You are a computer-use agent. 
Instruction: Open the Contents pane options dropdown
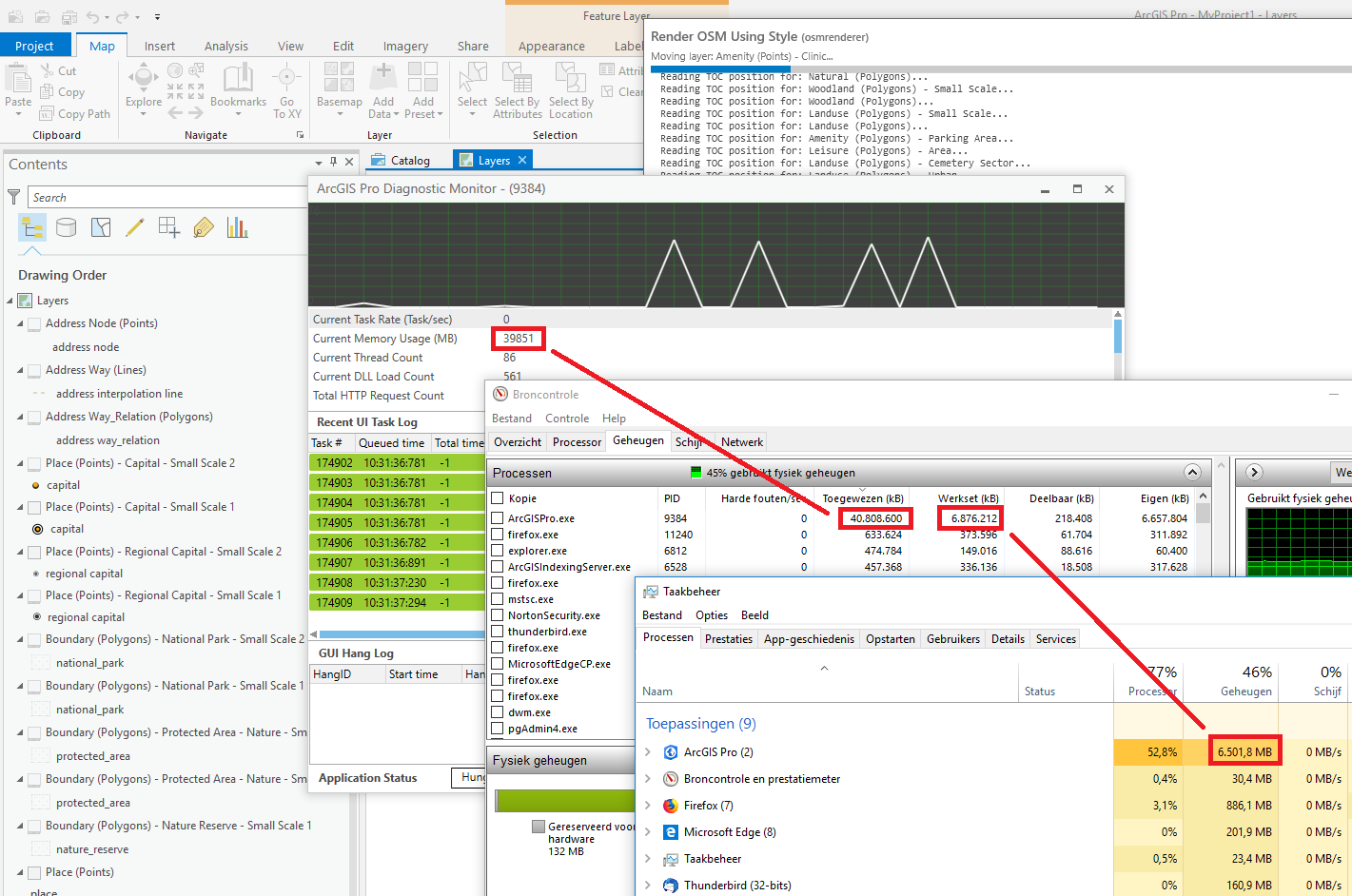[x=319, y=163]
